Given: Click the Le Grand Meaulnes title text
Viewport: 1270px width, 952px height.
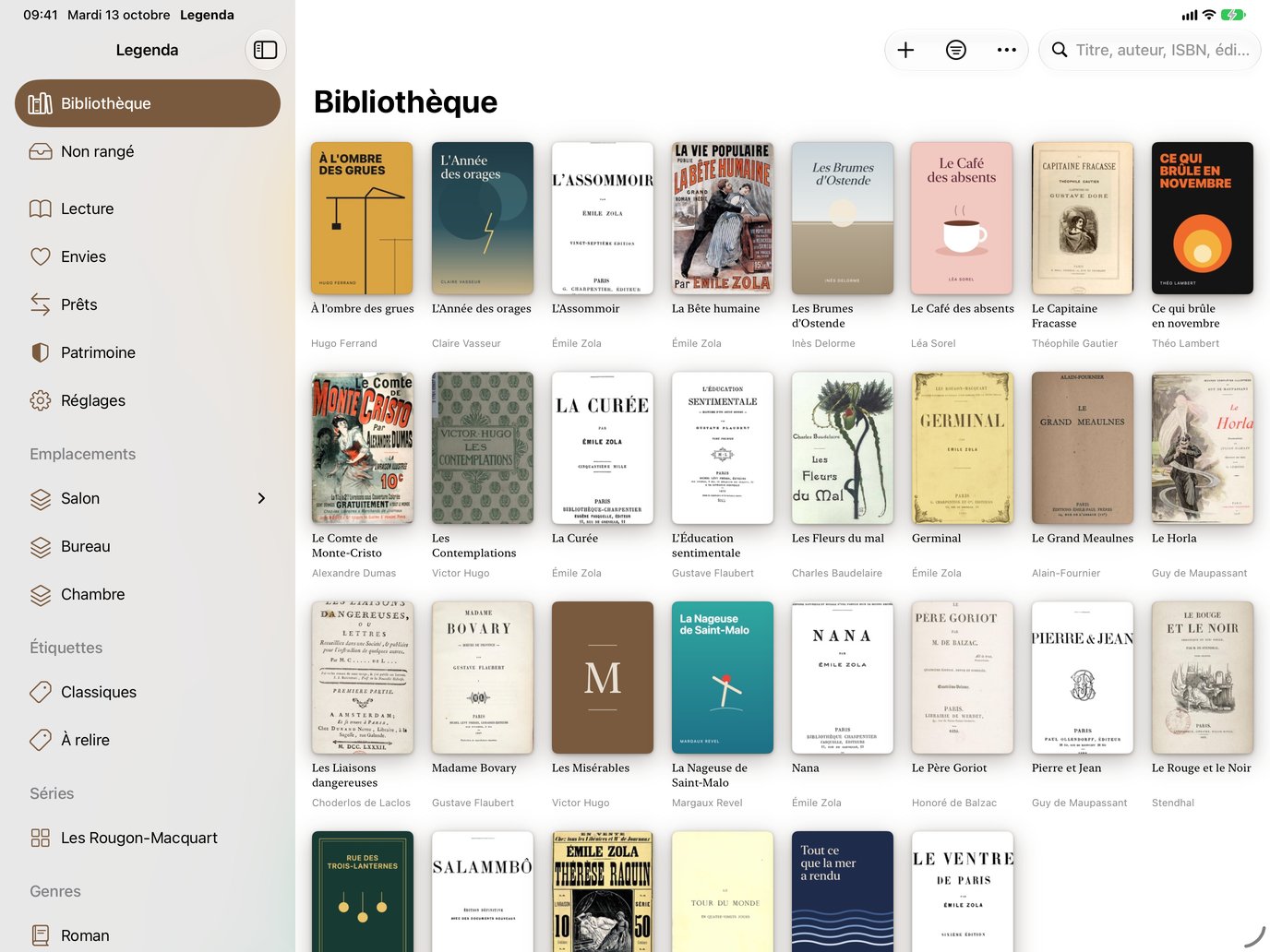Looking at the screenshot, I should coord(1083,538).
